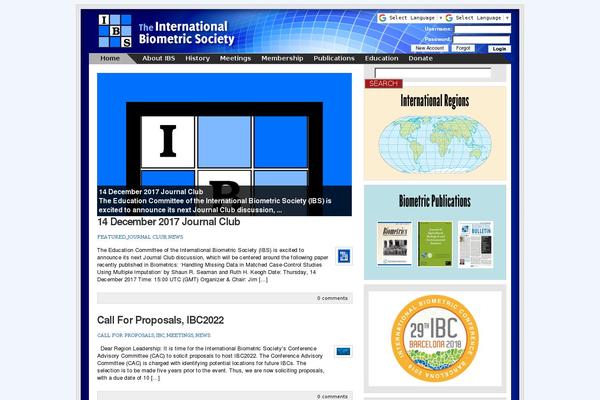This screenshot has width=600, height=400.
Task: Go to the Home menu tab
Action: click(110, 58)
